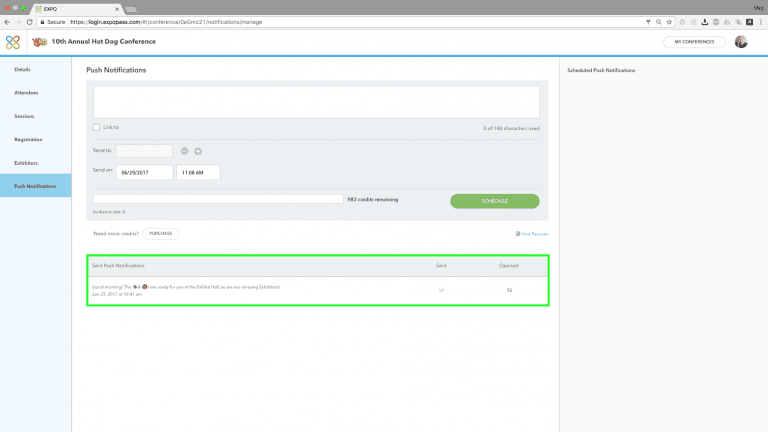This screenshot has height=432, width=768.
Task: Open the Attendees sidebar section
Action: pos(27,93)
